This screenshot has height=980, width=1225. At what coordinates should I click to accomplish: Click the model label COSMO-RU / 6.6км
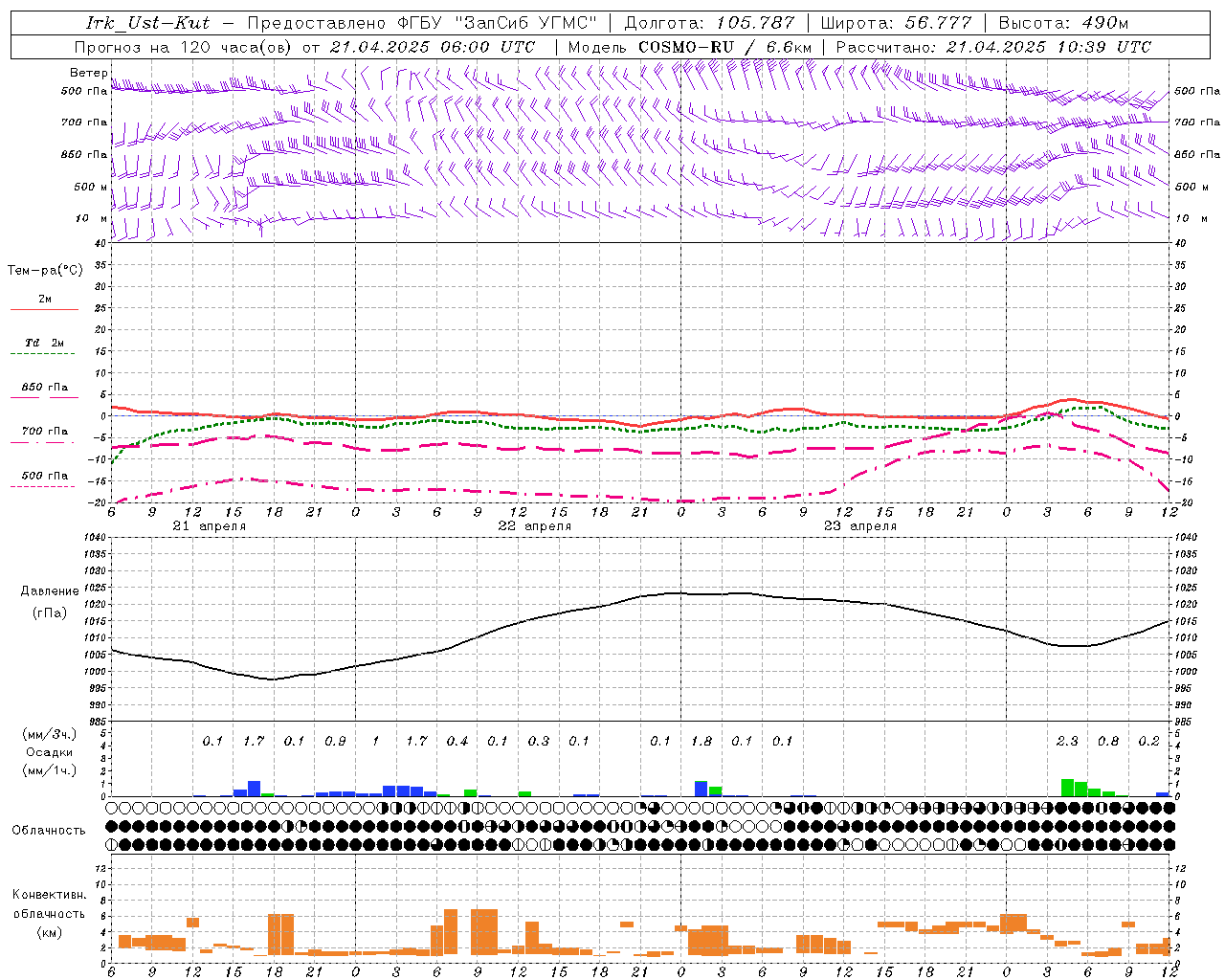pos(725,47)
